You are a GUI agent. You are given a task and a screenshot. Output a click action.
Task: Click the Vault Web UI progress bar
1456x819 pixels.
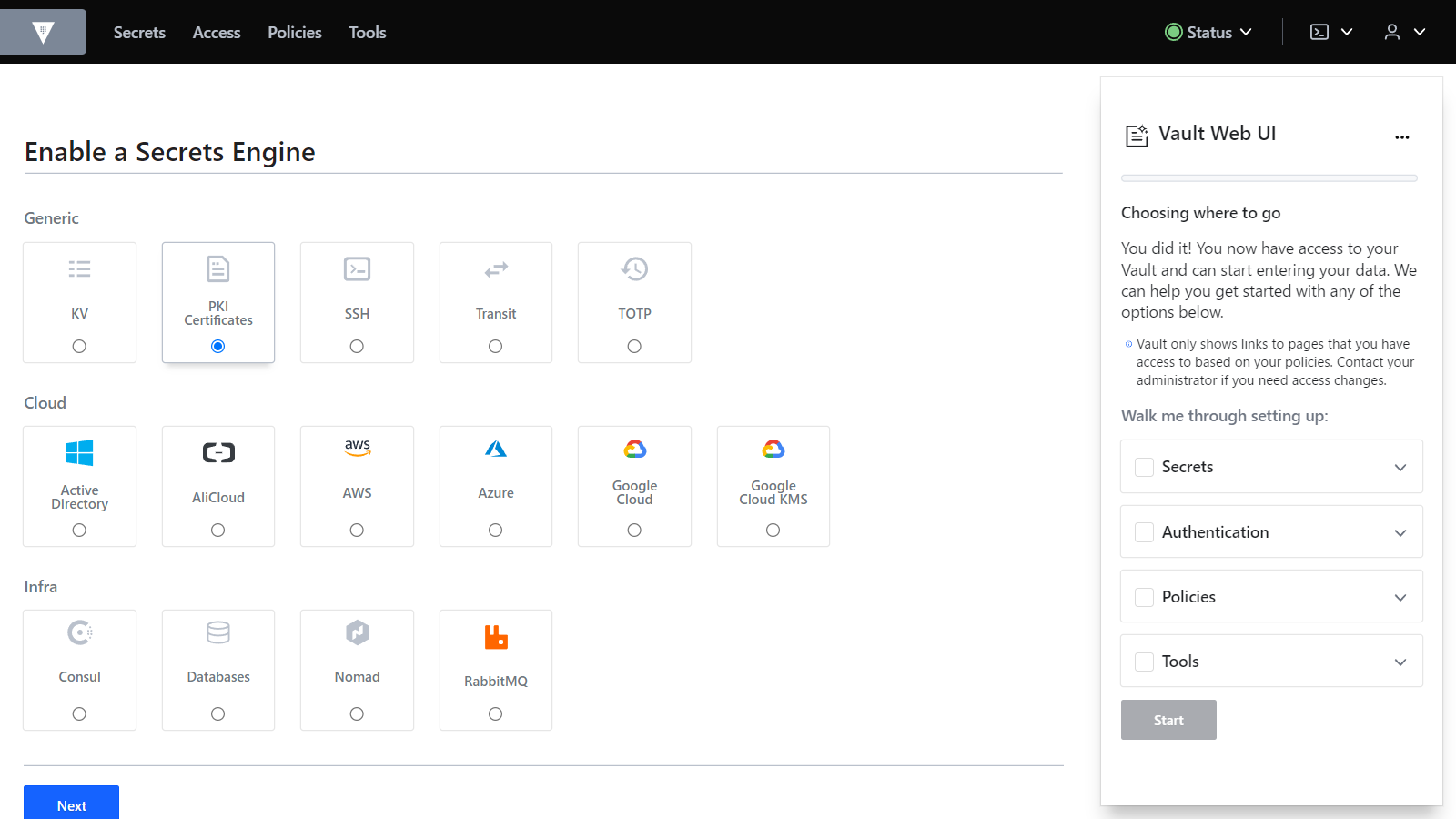click(1269, 178)
